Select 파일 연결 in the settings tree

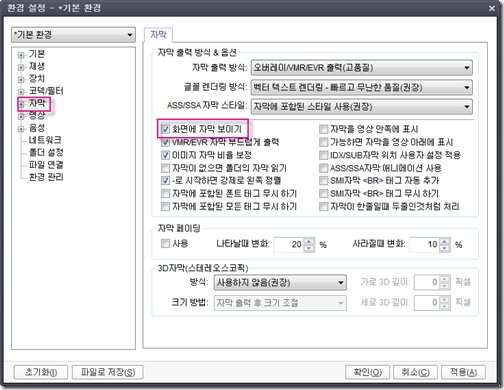point(46,165)
